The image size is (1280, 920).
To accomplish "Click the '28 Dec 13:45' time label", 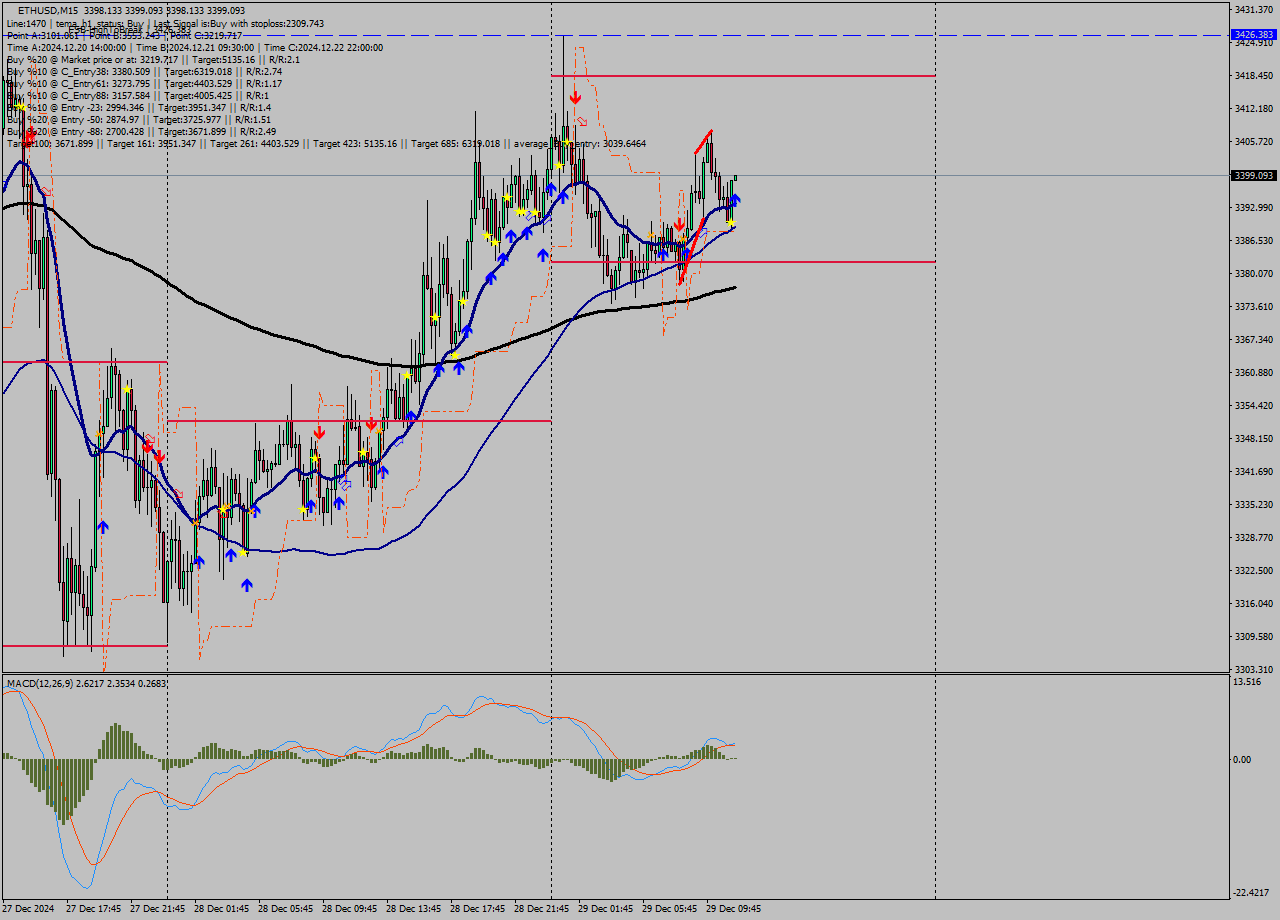I will coord(414,909).
